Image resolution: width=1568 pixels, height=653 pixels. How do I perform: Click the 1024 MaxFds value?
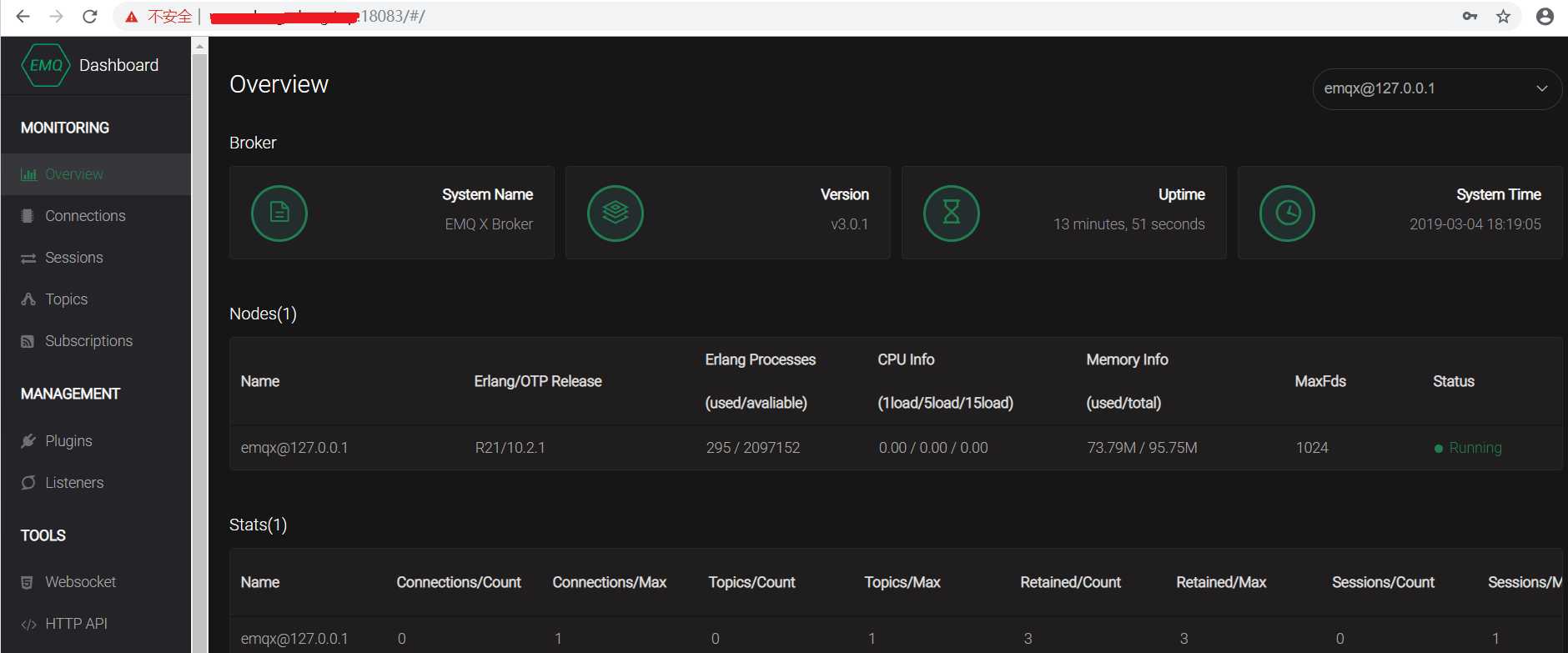pos(1312,448)
